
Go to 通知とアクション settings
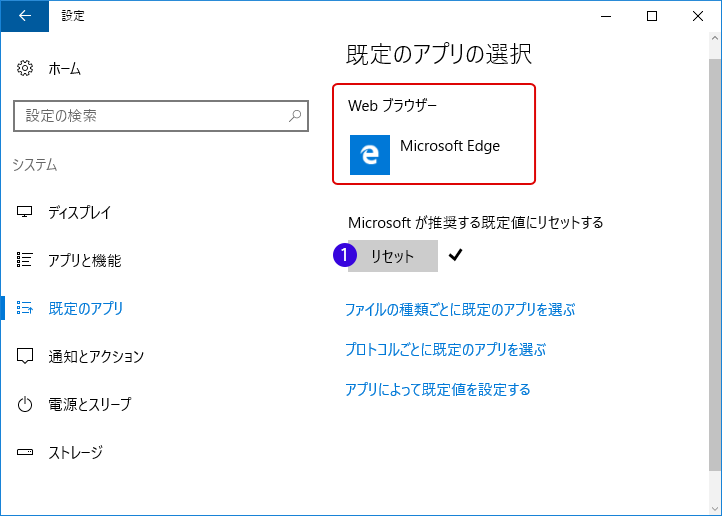coord(96,356)
